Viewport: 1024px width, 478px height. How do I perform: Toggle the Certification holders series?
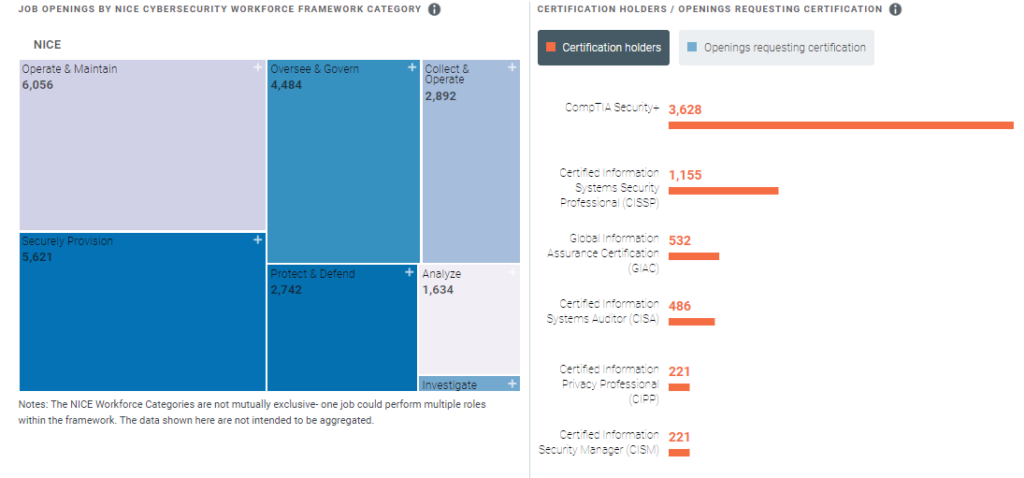pos(602,48)
